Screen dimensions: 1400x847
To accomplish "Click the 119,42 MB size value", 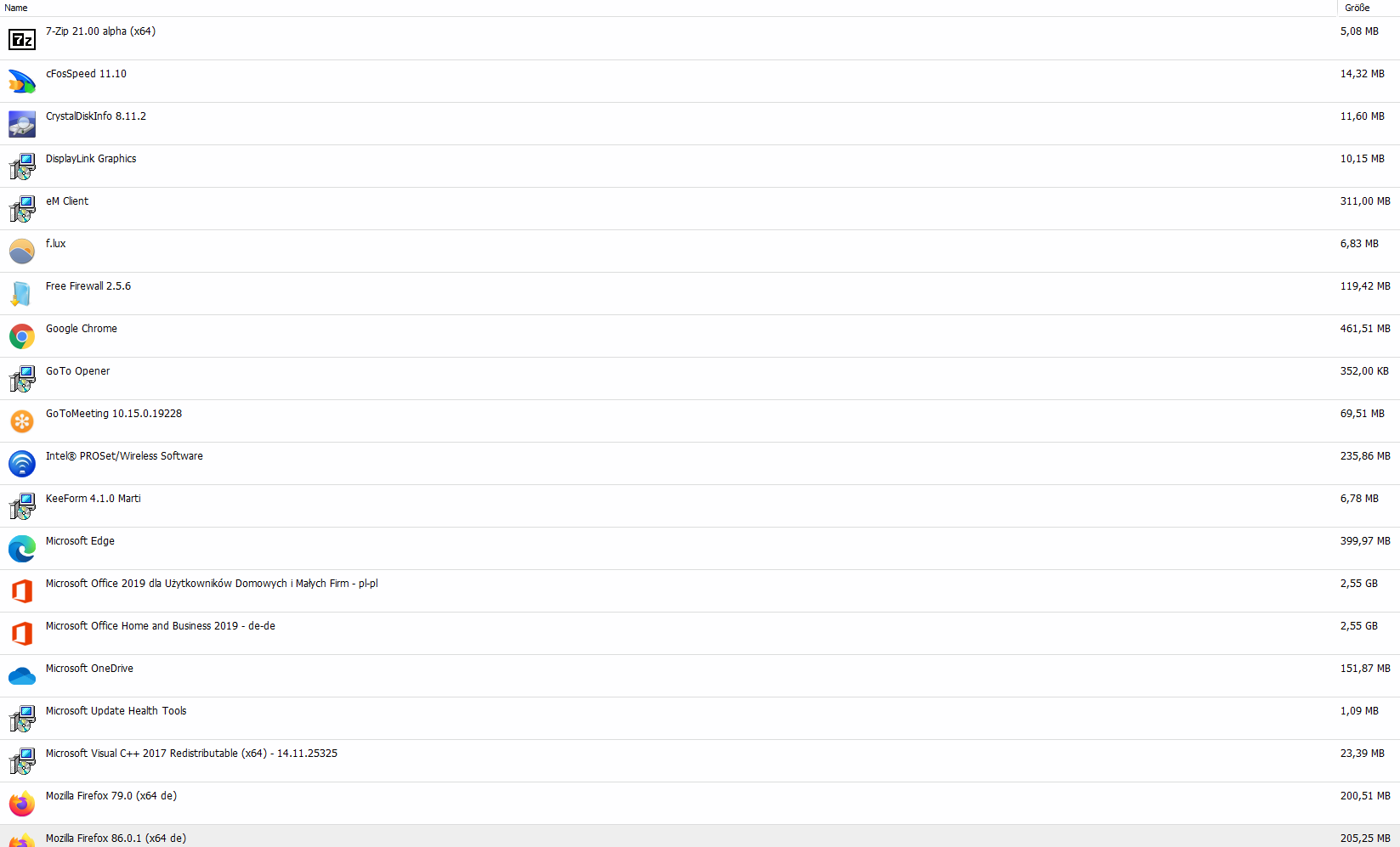I will (x=1365, y=286).
